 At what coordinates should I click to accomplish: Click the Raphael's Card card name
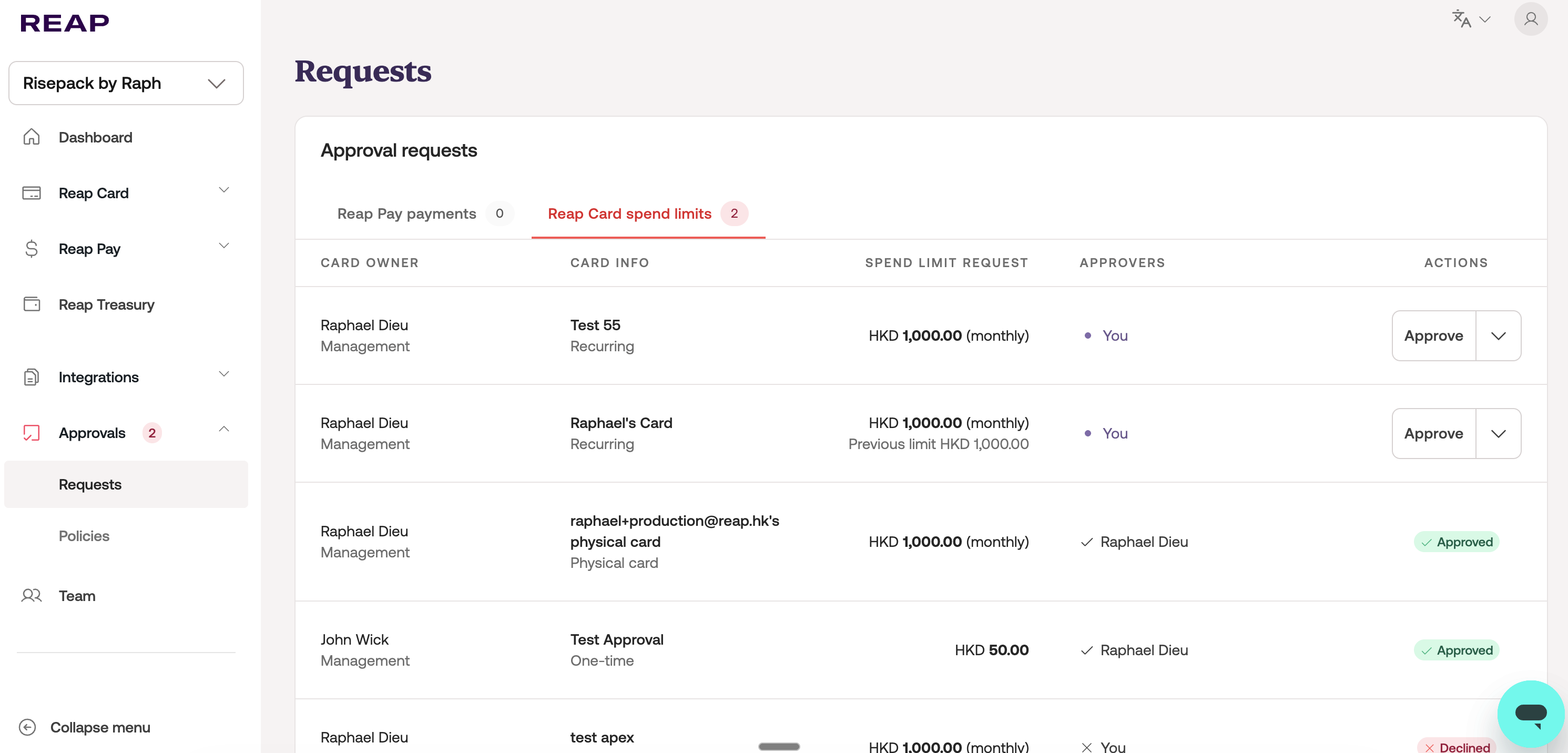point(621,423)
